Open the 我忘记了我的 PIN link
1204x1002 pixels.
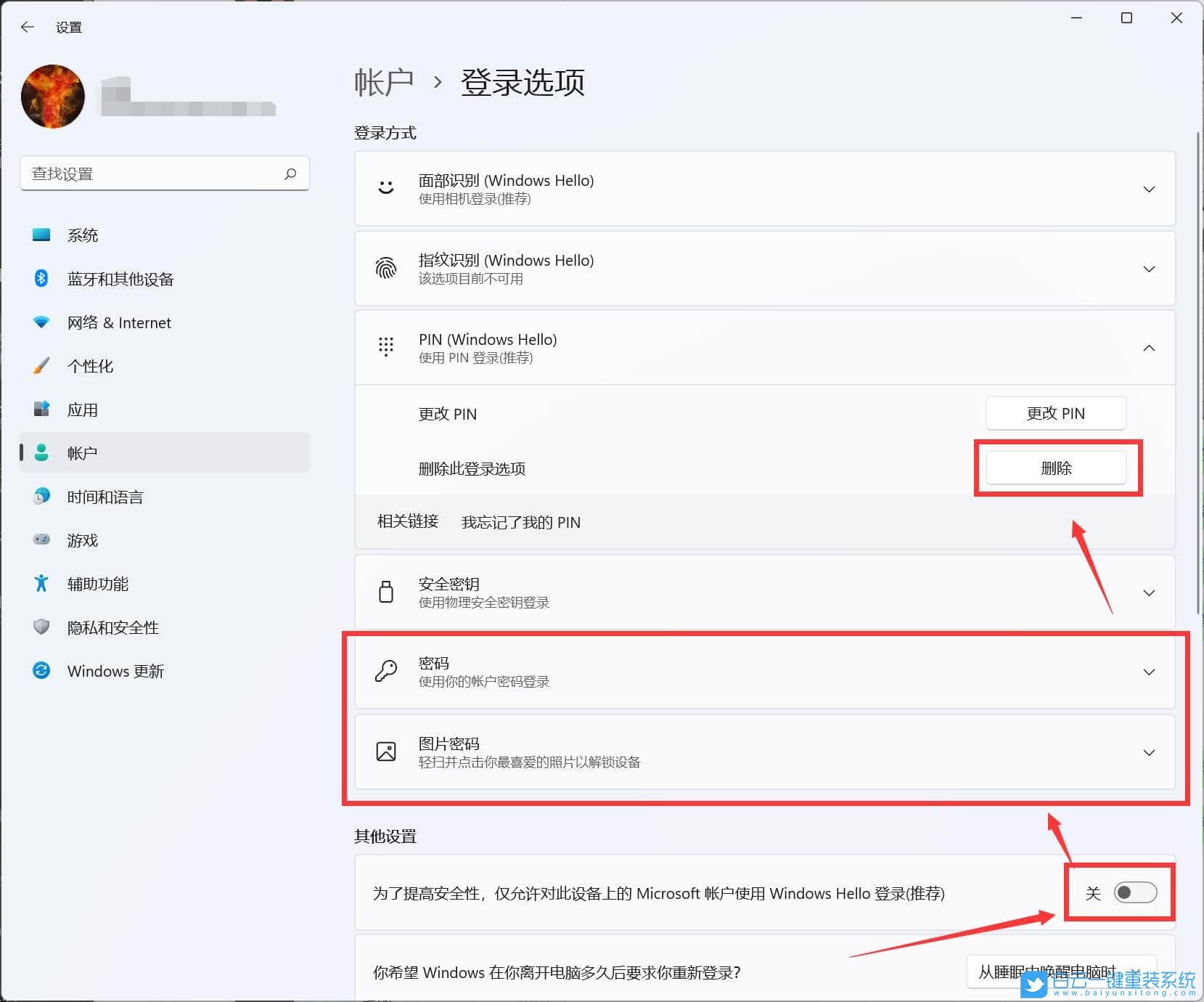point(521,522)
